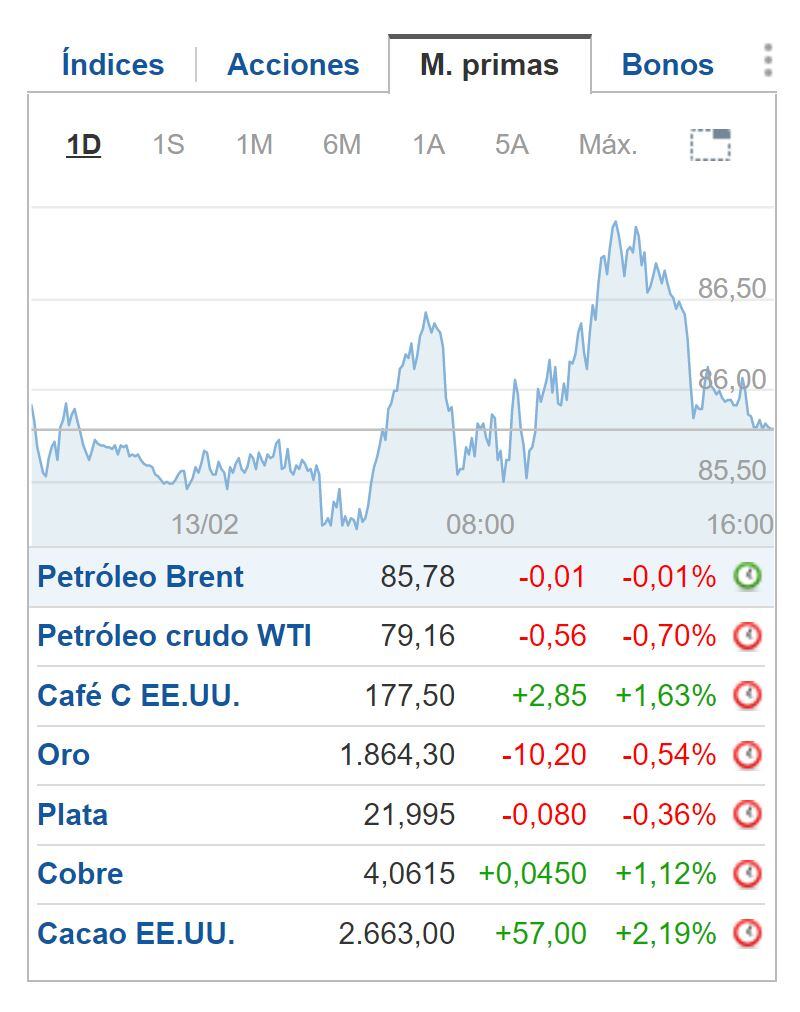This screenshot has width=800, height=1012.
Task: Enable the Máx. chart period
Action: tap(606, 144)
